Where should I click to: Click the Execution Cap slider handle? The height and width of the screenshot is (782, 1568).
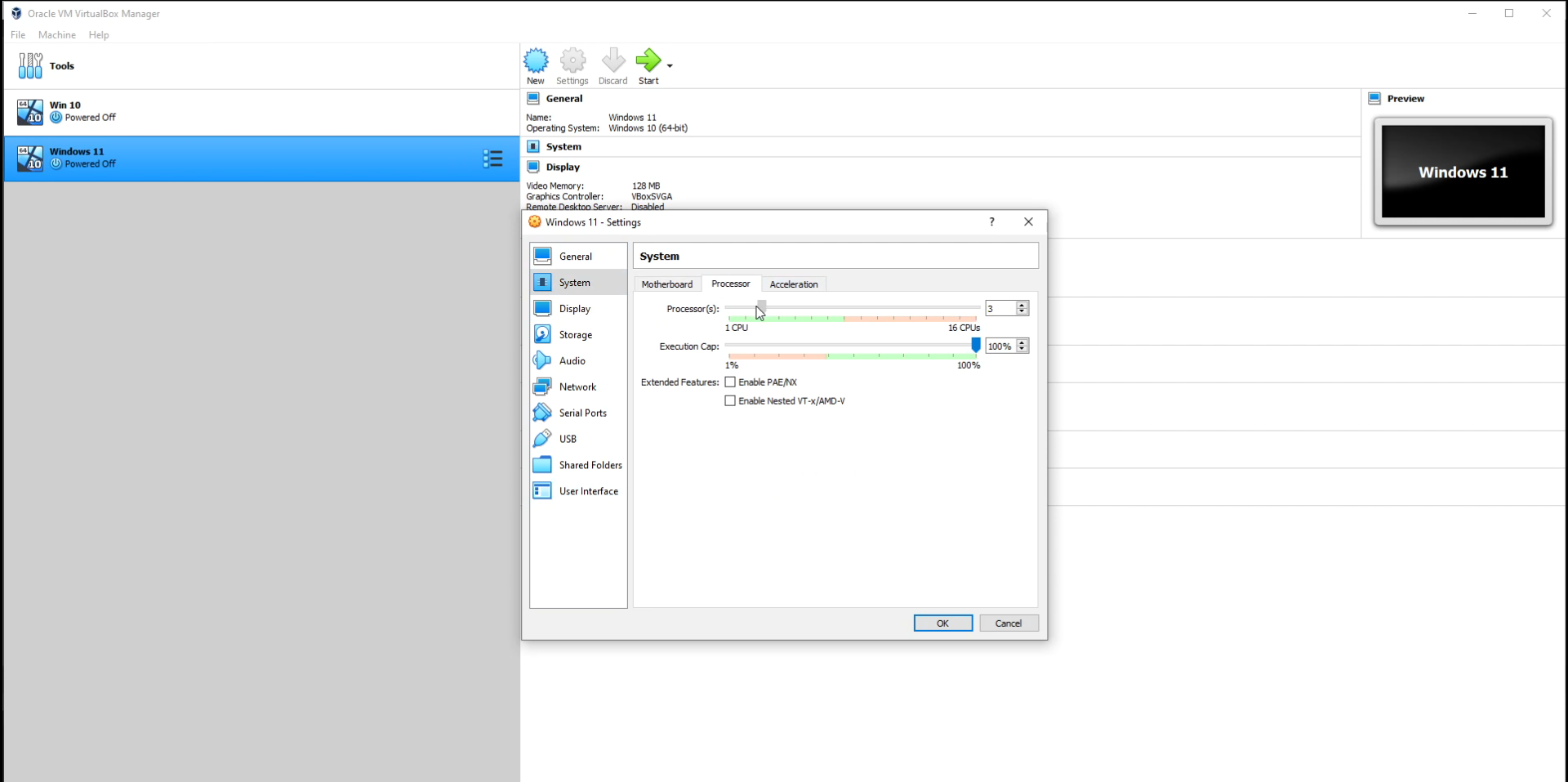[975, 346]
